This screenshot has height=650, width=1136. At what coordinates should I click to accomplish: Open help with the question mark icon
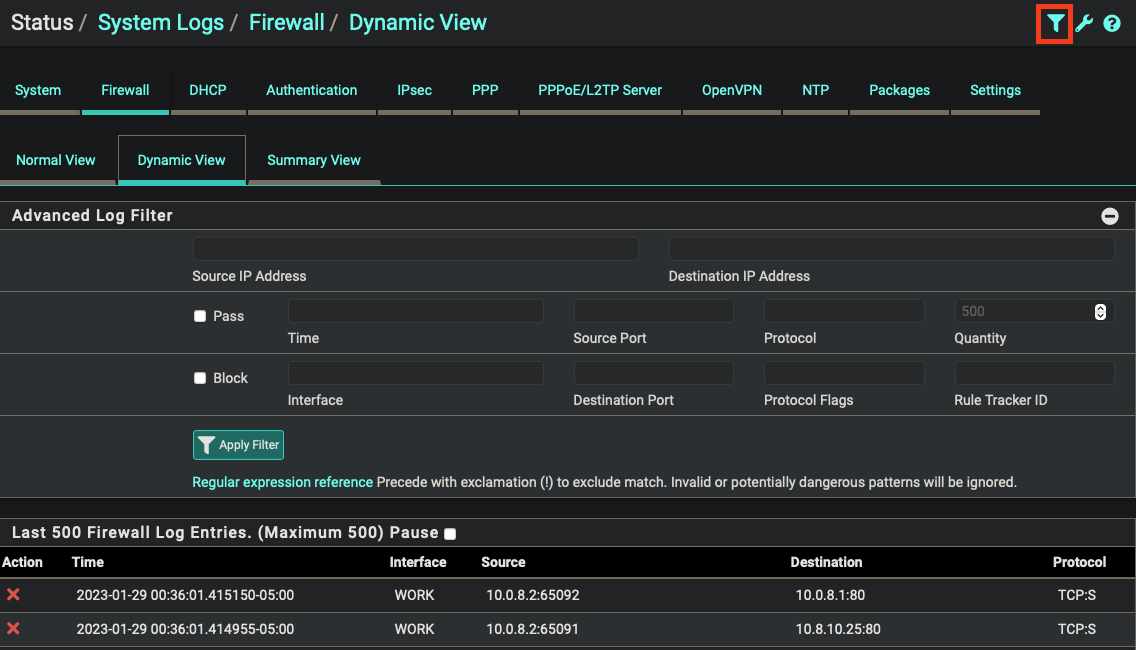pyautogui.click(x=1112, y=23)
